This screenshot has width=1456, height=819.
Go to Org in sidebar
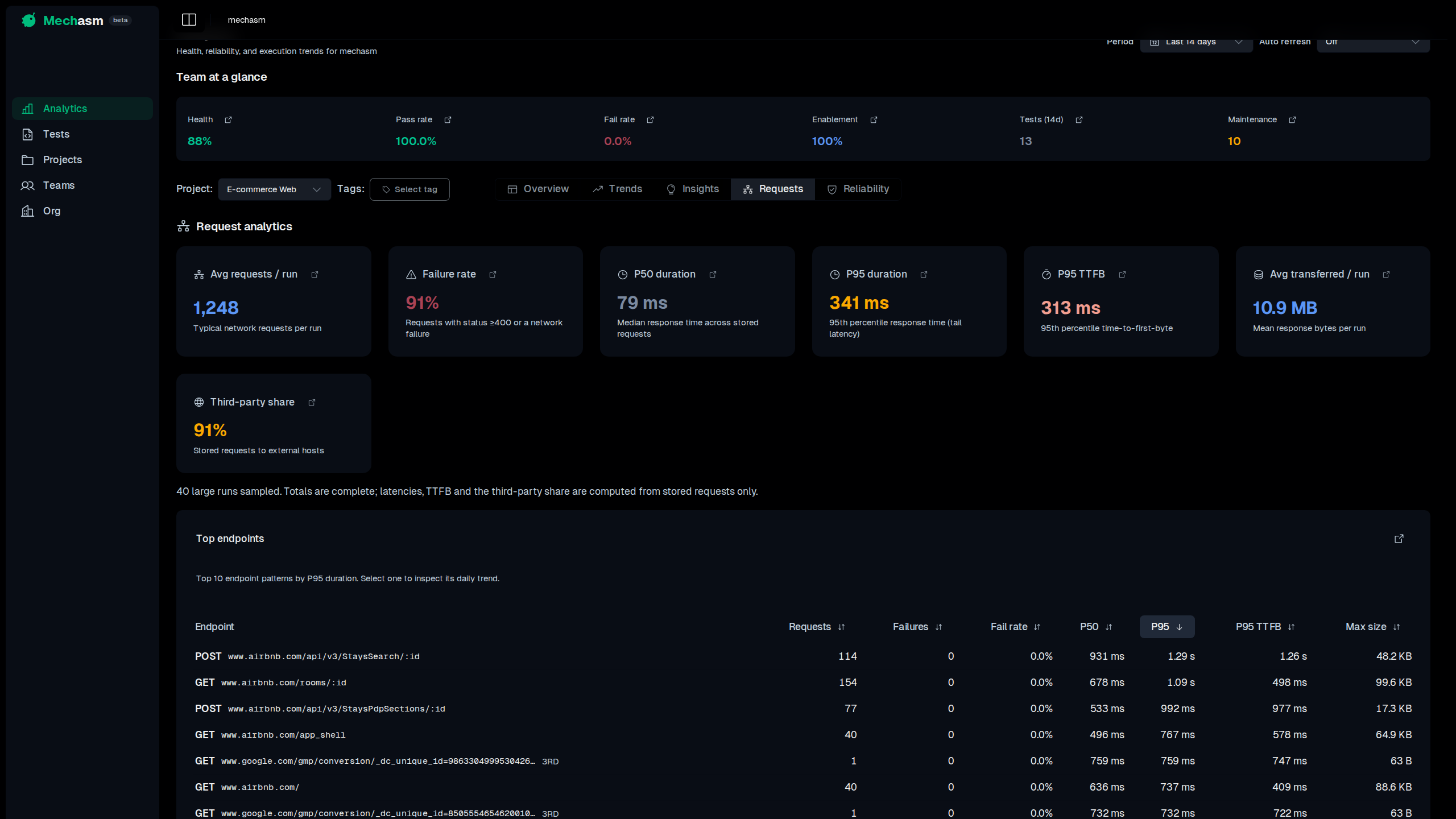(82, 211)
